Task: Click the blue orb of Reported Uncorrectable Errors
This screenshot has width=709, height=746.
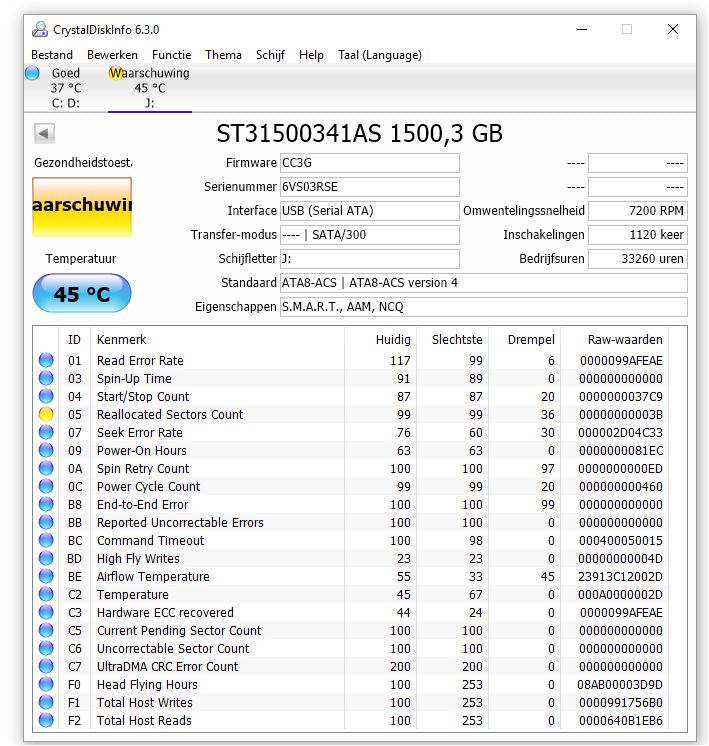Action: click(x=46, y=522)
